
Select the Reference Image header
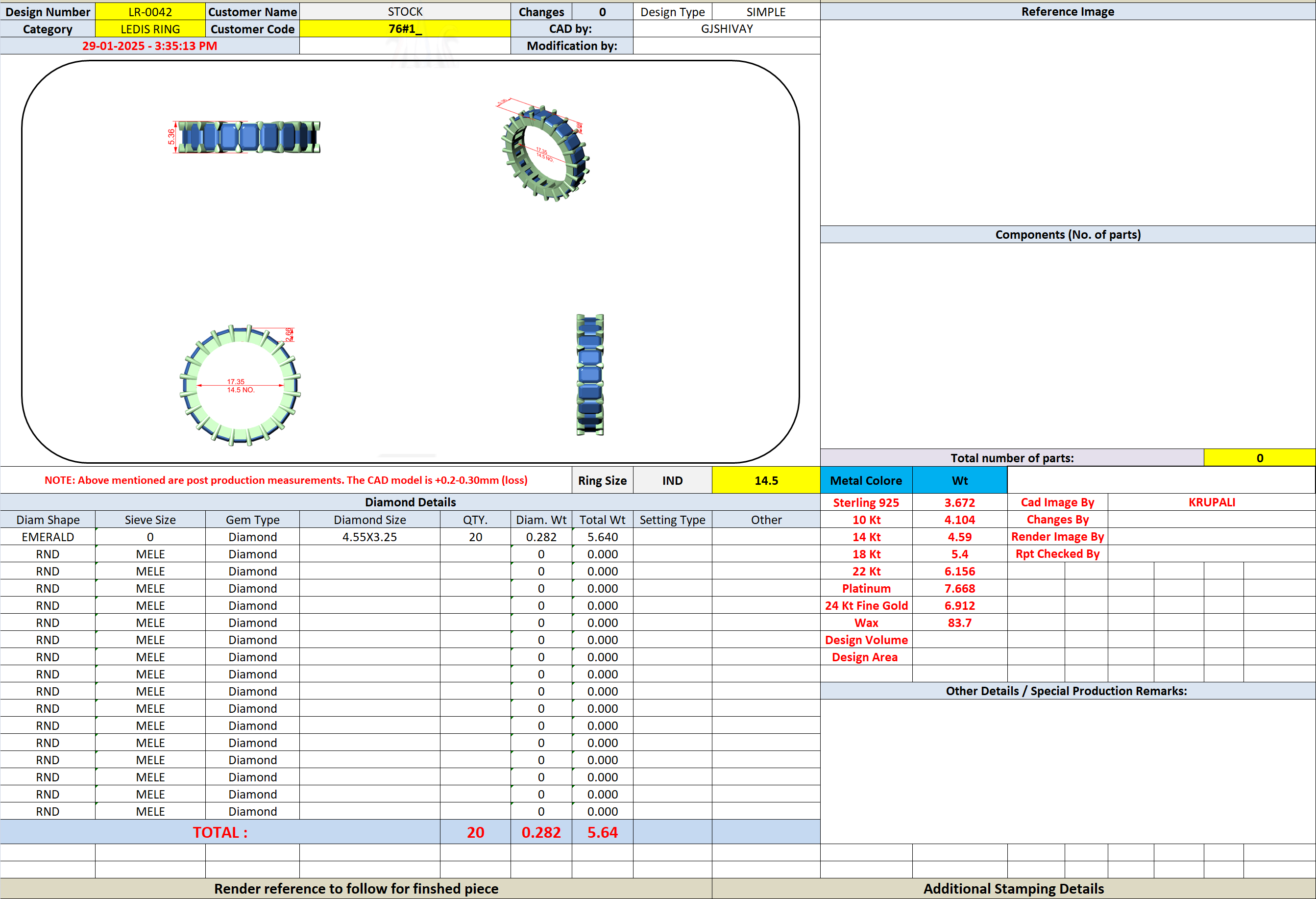tap(1068, 12)
